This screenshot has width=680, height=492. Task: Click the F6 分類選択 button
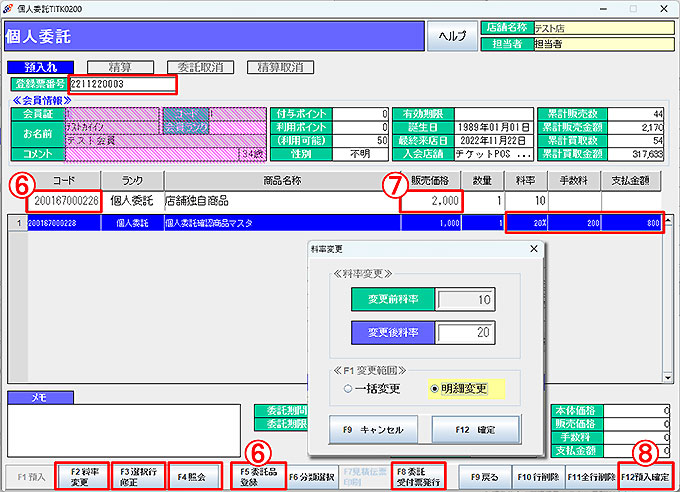point(312,477)
